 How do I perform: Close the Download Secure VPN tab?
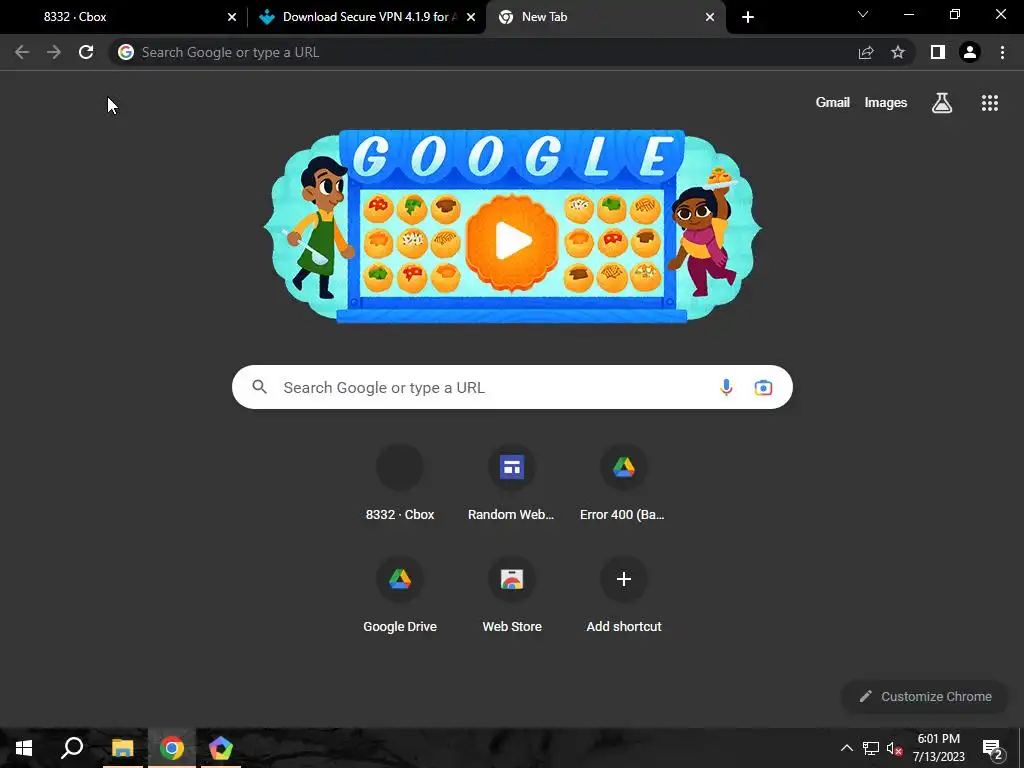pyautogui.click(x=471, y=17)
